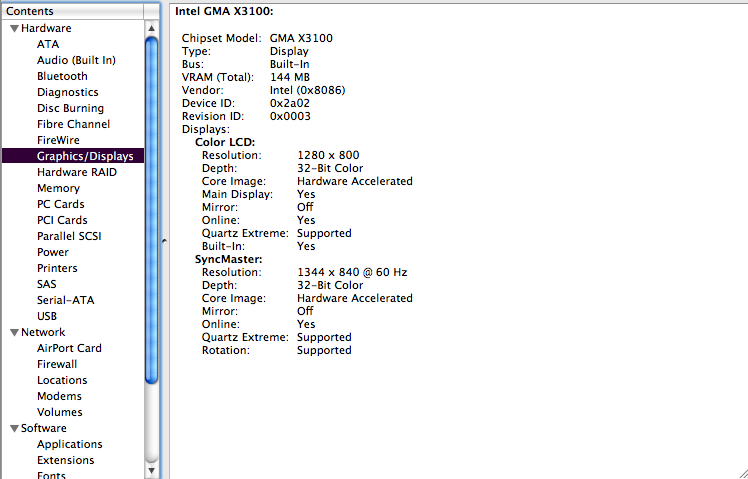Screen dimensions: 748x479
Task: Click the Network category label
Action: tap(43, 332)
